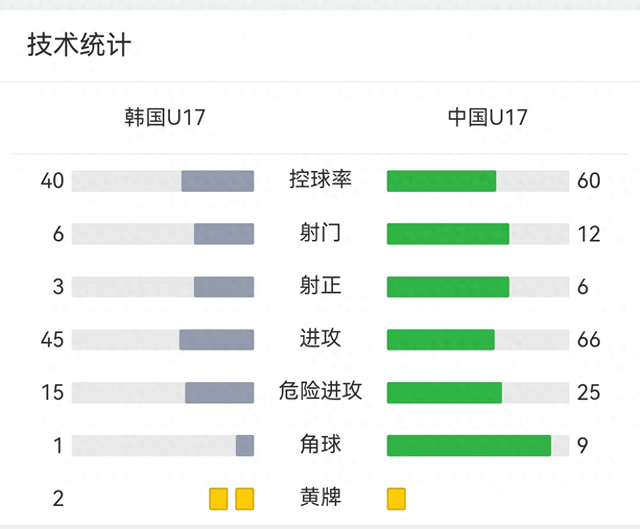Click China's green 射正 on-target bar
The width and height of the screenshot is (640, 529).
(x=448, y=287)
